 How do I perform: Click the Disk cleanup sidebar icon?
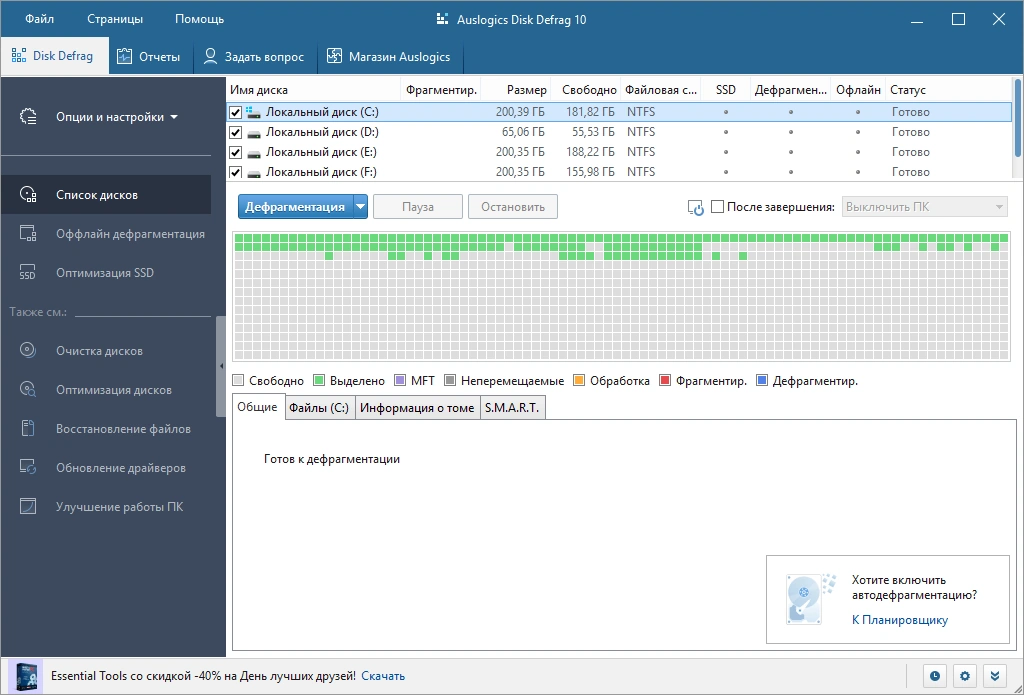pyautogui.click(x=28, y=351)
